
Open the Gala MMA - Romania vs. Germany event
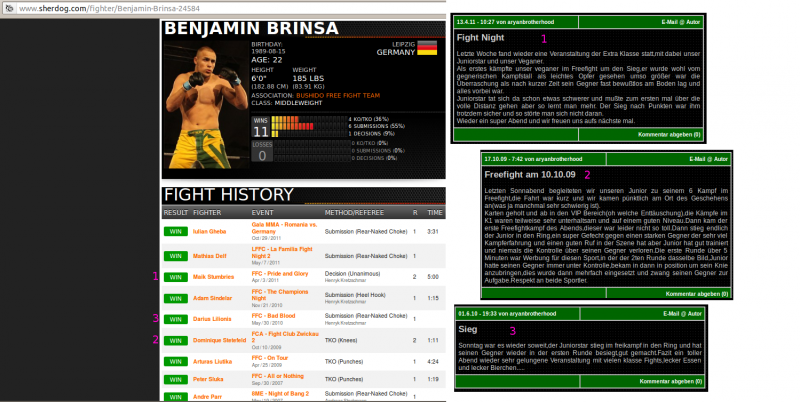coord(284,228)
